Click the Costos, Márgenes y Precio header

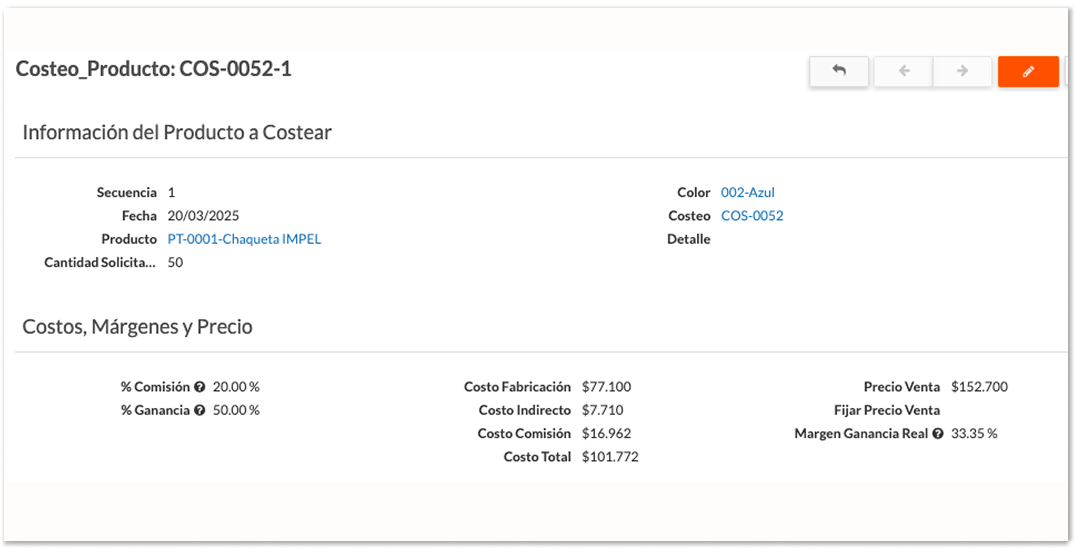pos(137,327)
